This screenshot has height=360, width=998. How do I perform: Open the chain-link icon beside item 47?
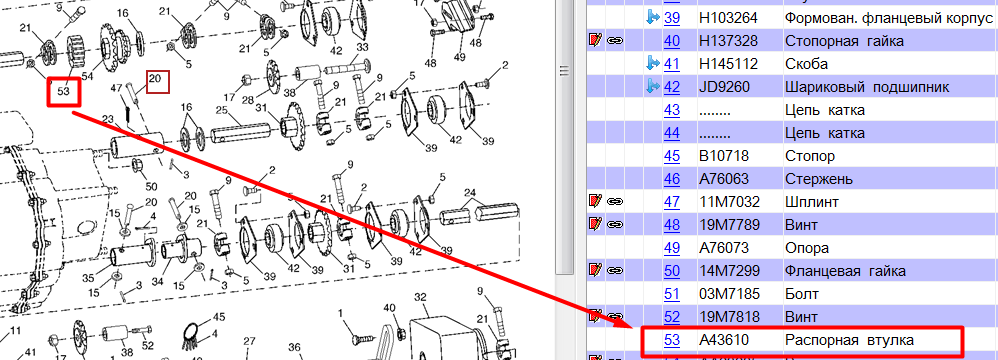pyautogui.click(x=615, y=202)
